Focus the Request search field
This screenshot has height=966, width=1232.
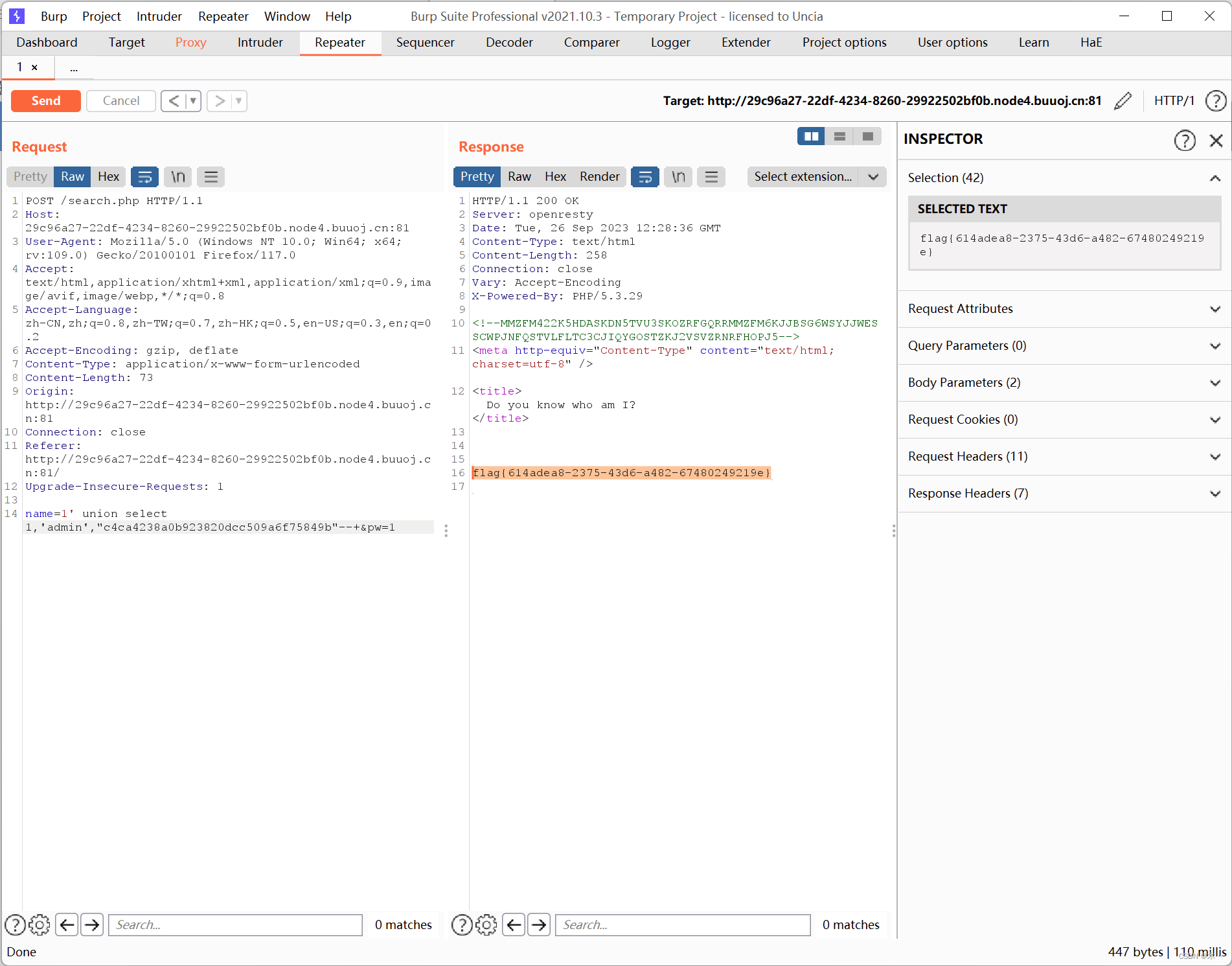(x=235, y=925)
